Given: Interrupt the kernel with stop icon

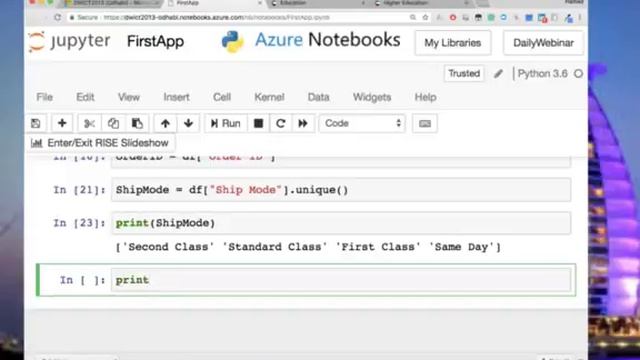Looking at the screenshot, I should point(258,123).
